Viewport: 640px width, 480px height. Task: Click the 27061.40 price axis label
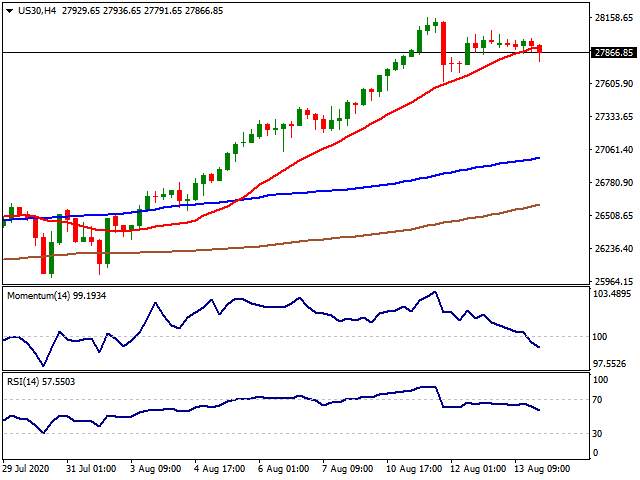click(614, 150)
